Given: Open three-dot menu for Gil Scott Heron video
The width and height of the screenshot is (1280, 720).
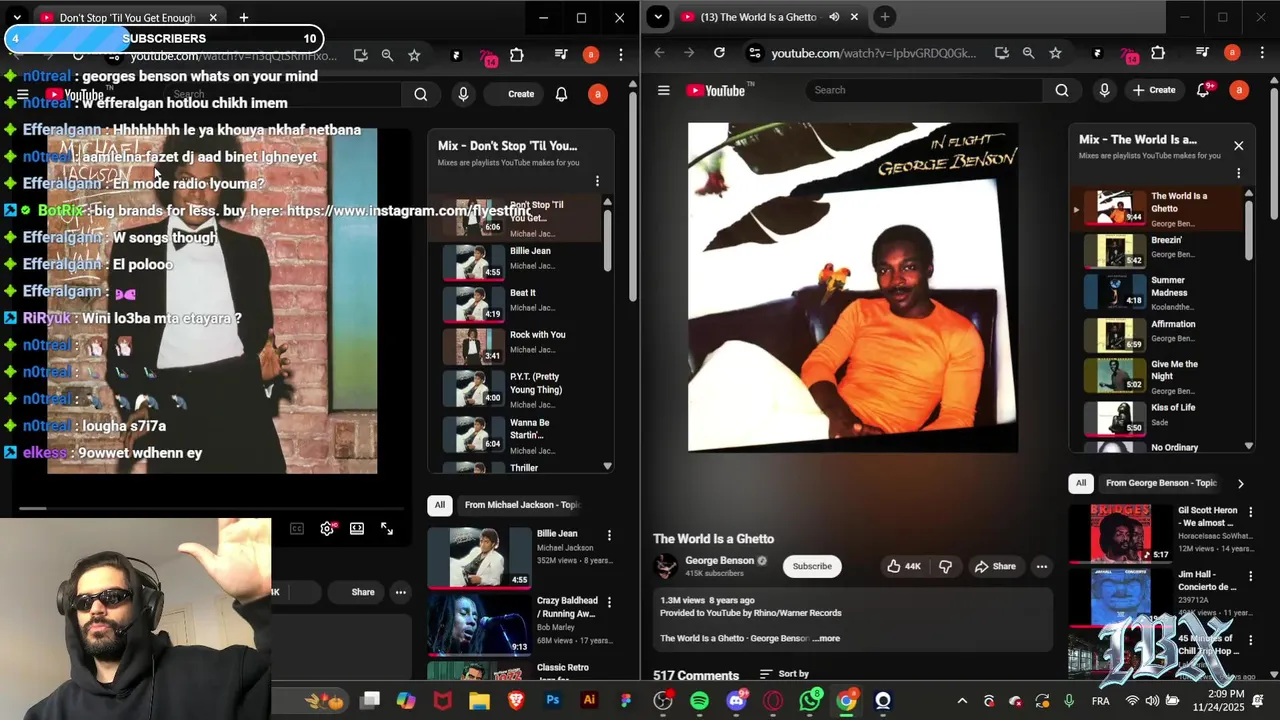Looking at the screenshot, I should pyautogui.click(x=1249, y=511).
